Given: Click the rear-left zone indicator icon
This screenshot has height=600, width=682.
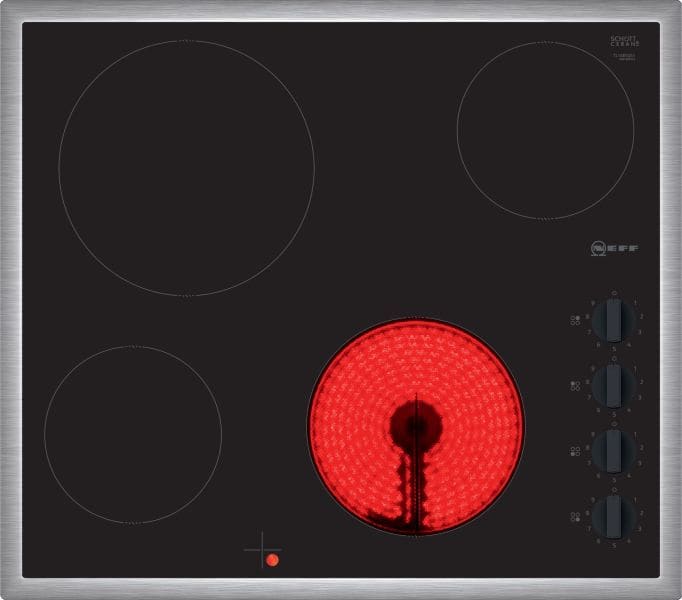Looking at the screenshot, I should click(575, 386).
